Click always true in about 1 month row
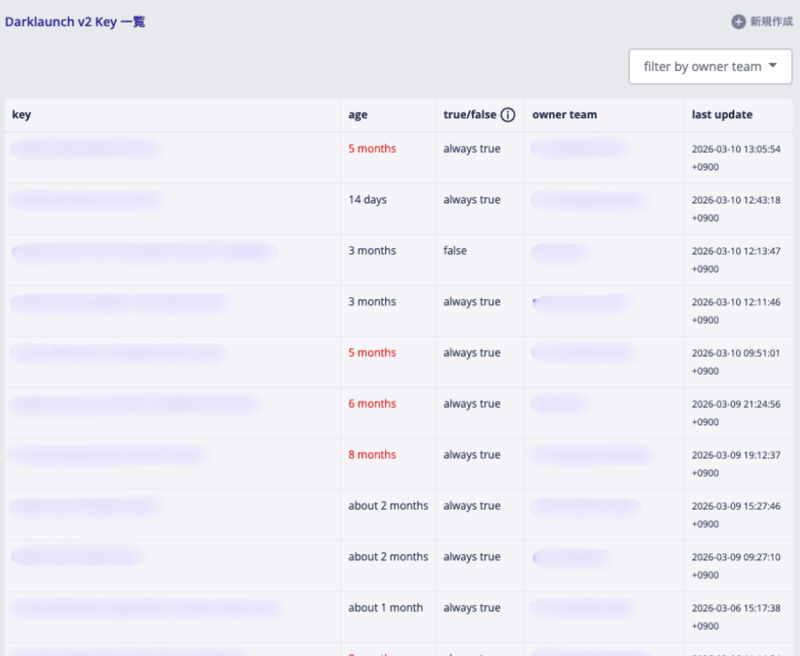Image resolution: width=800 pixels, height=656 pixels. tap(471, 608)
